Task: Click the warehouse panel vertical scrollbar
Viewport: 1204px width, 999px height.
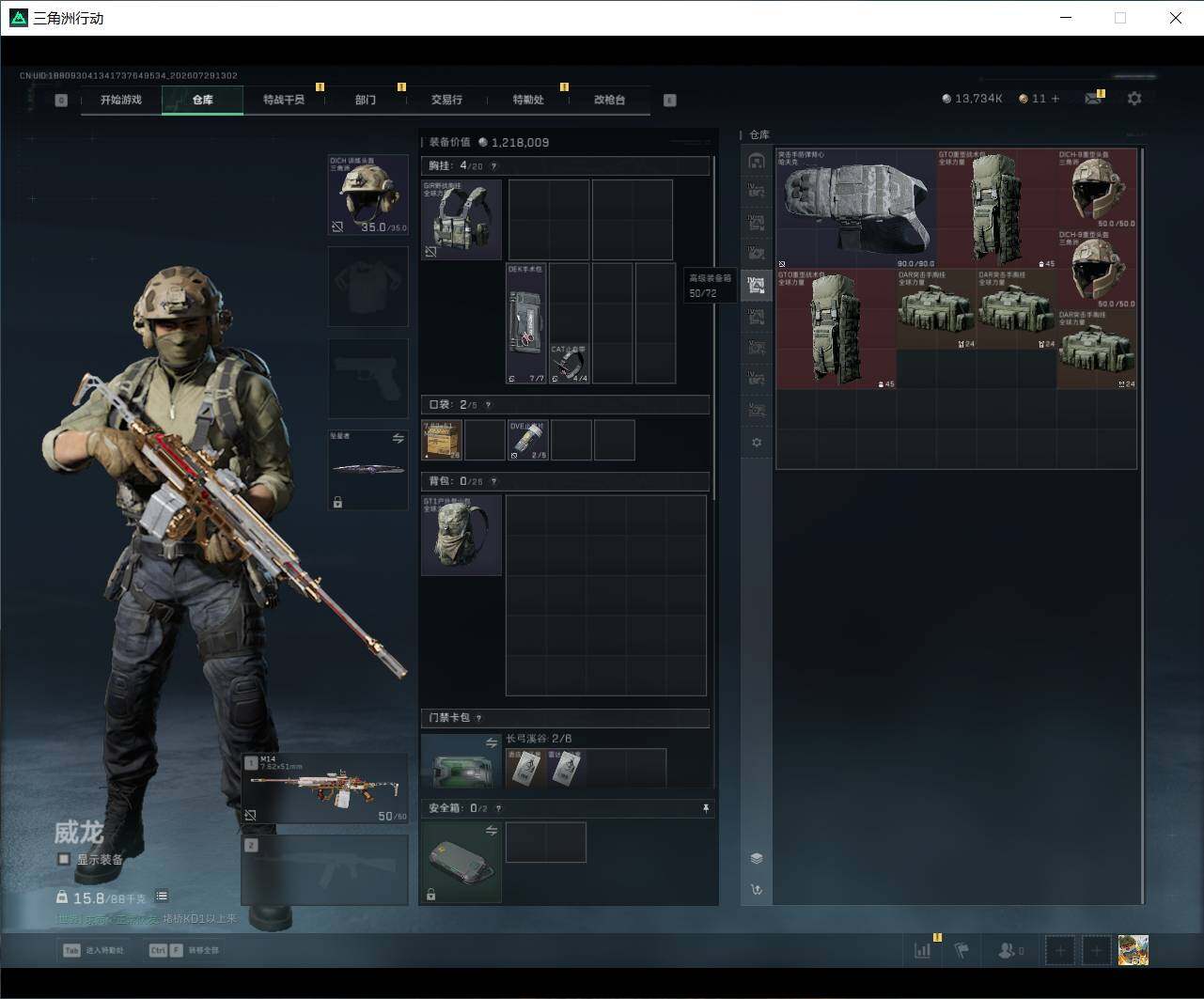Action: tap(1142, 526)
